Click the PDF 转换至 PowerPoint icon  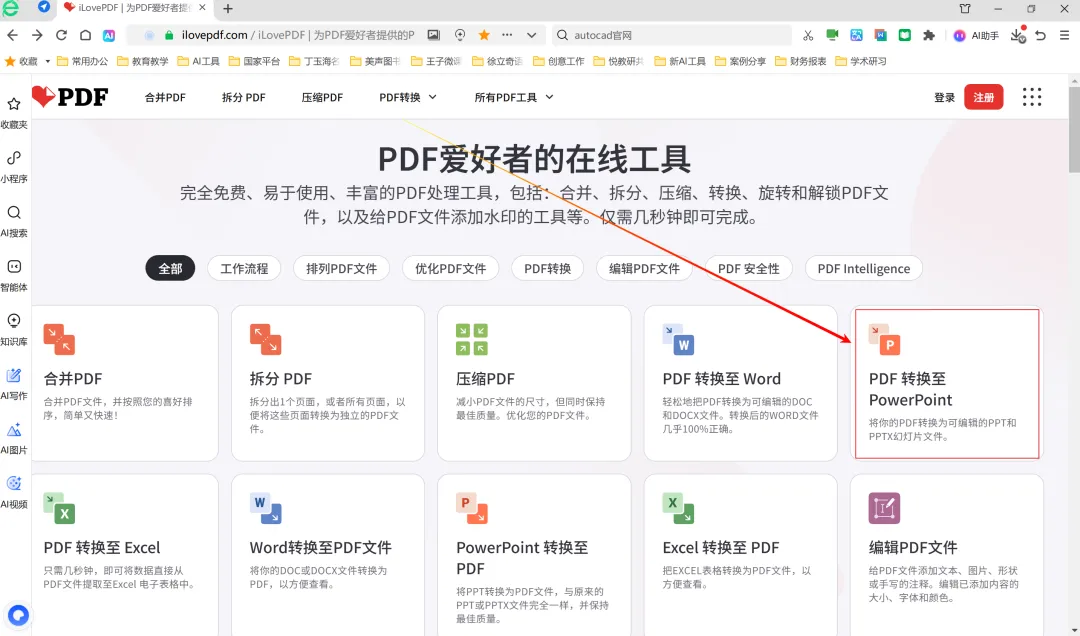885,339
